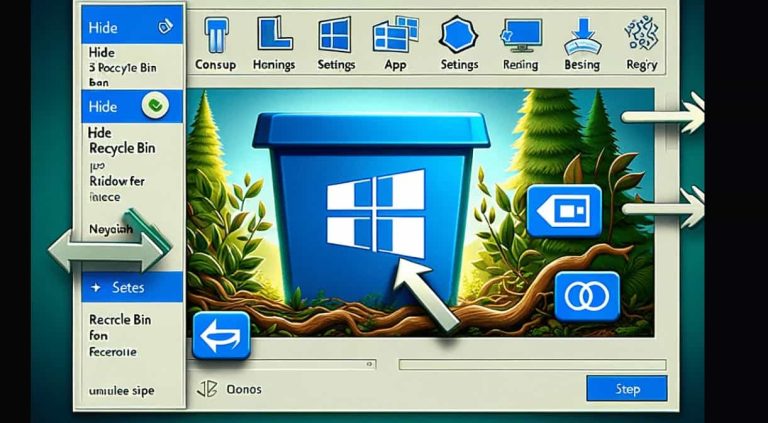Click the icon beside Oonos label
768x423 pixels.
207,389
